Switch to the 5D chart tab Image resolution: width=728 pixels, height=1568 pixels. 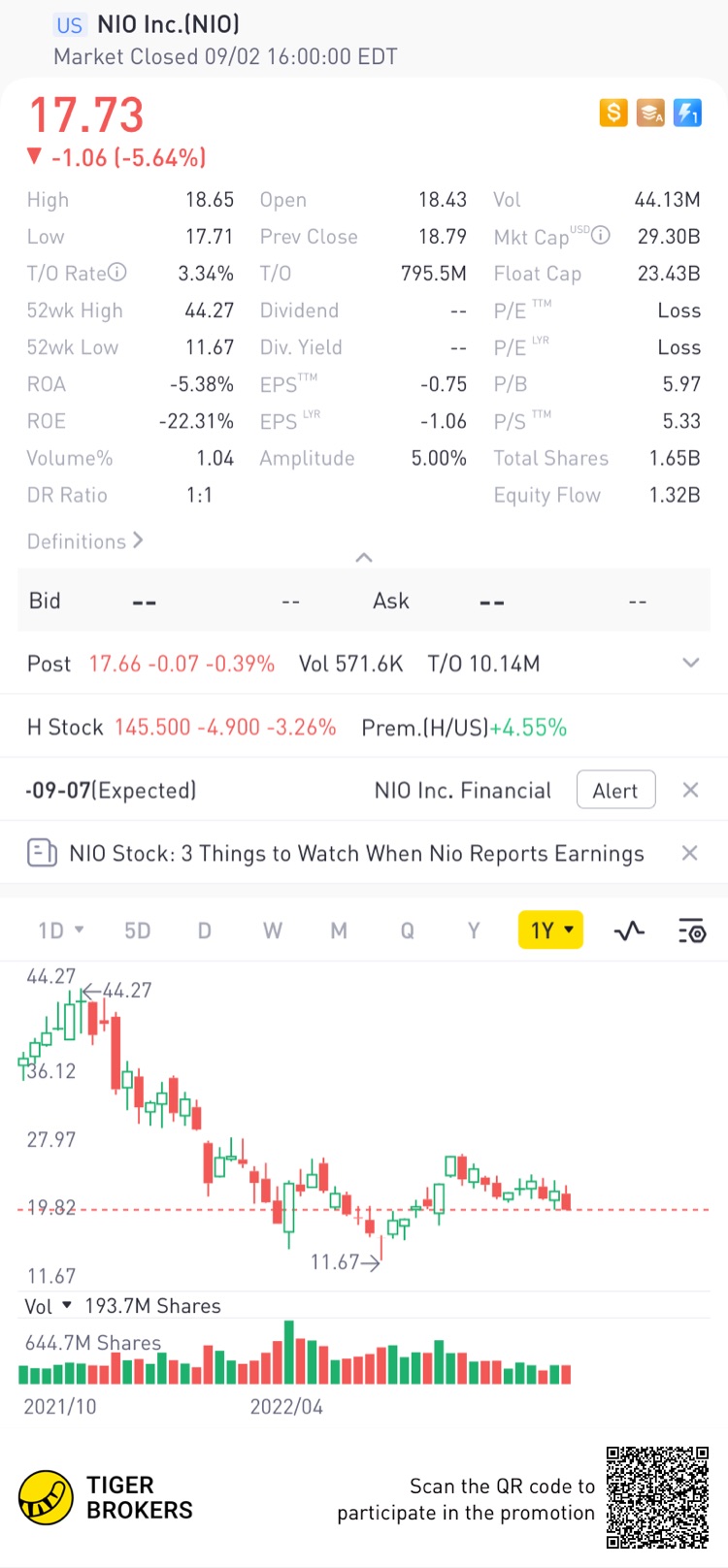[137, 931]
